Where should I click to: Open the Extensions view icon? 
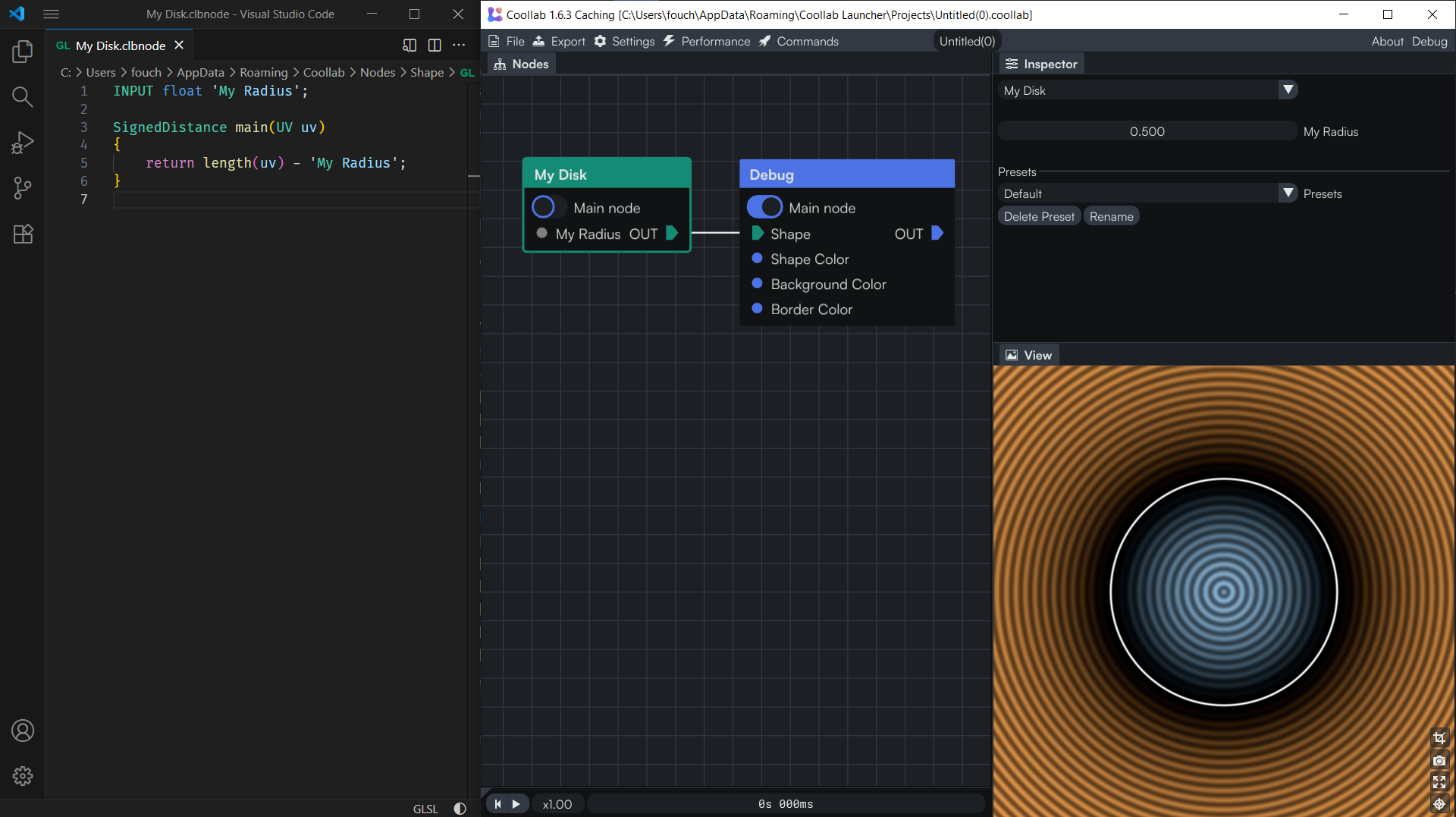pyautogui.click(x=23, y=234)
